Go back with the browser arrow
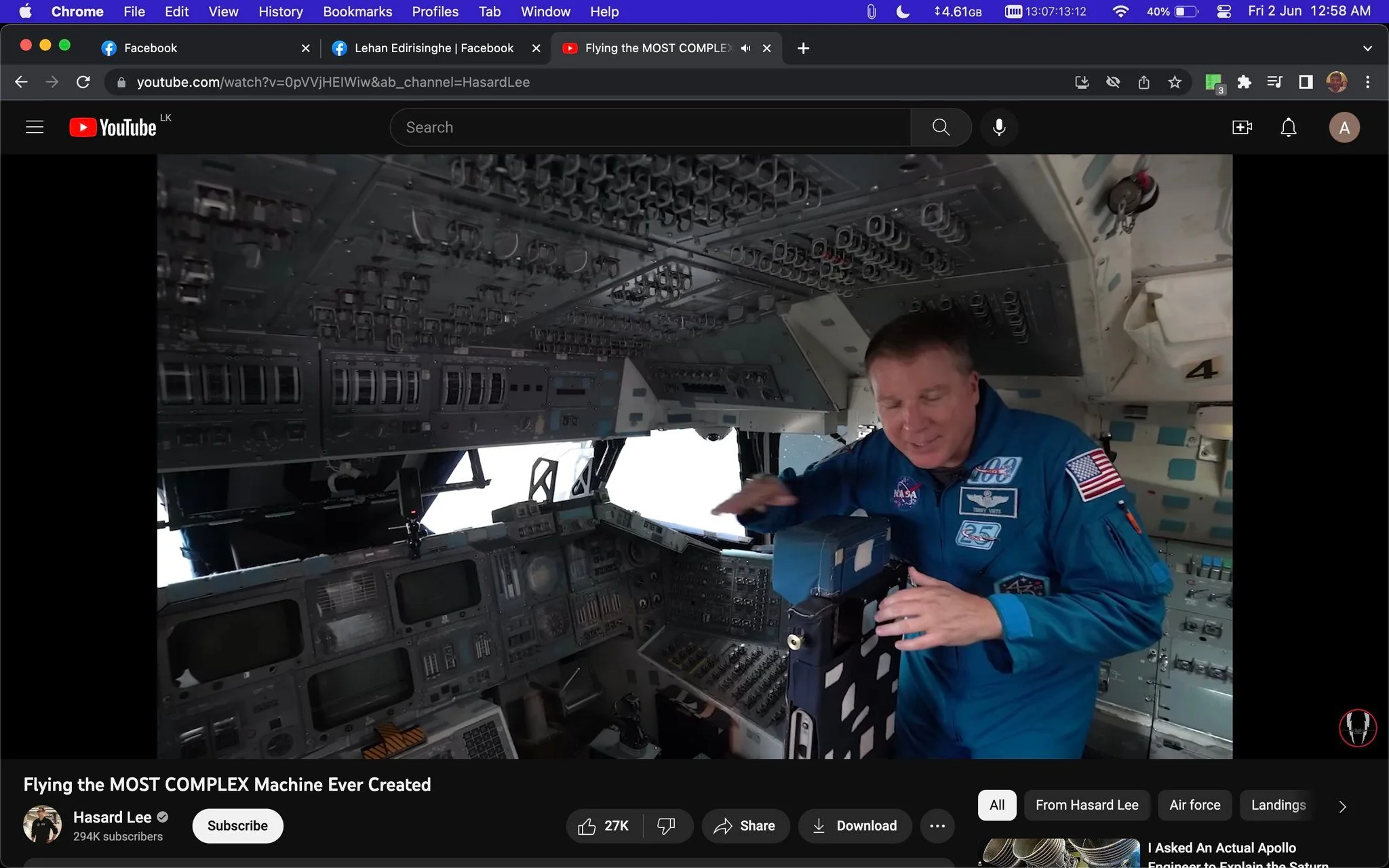Image resolution: width=1389 pixels, height=868 pixels. (21, 82)
